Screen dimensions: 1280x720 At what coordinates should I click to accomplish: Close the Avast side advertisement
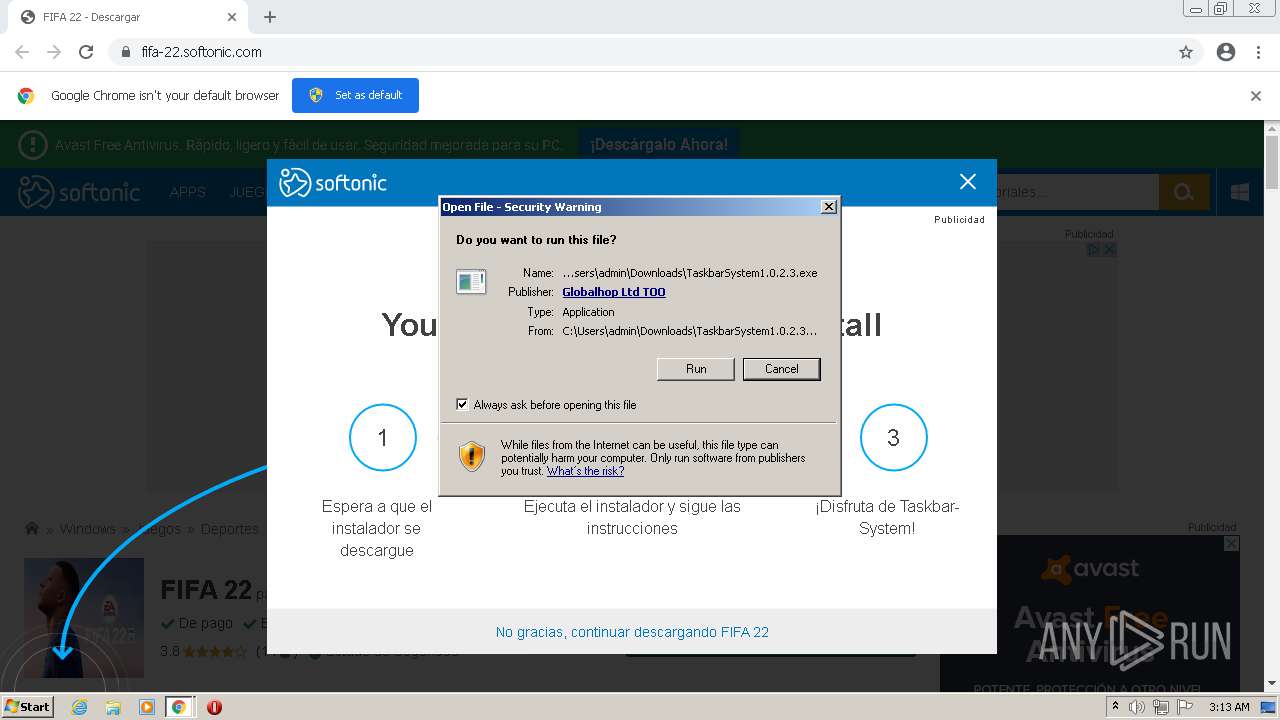click(1232, 543)
